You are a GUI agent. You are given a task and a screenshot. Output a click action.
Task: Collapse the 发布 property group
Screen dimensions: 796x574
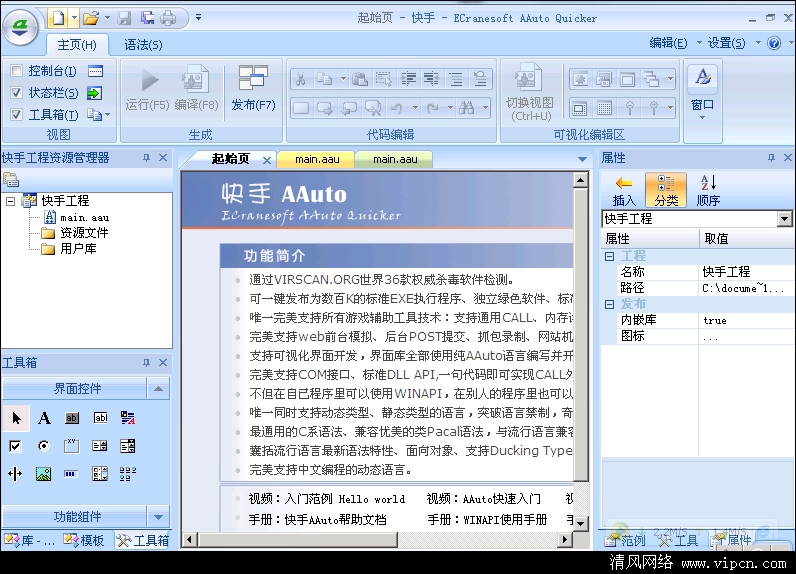click(609, 304)
